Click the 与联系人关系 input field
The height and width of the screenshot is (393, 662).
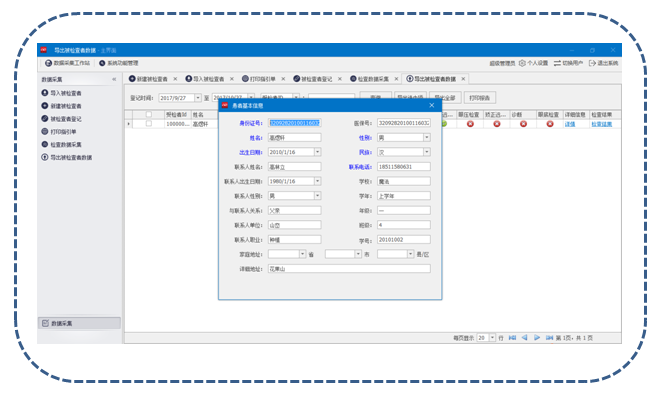coord(294,210)
